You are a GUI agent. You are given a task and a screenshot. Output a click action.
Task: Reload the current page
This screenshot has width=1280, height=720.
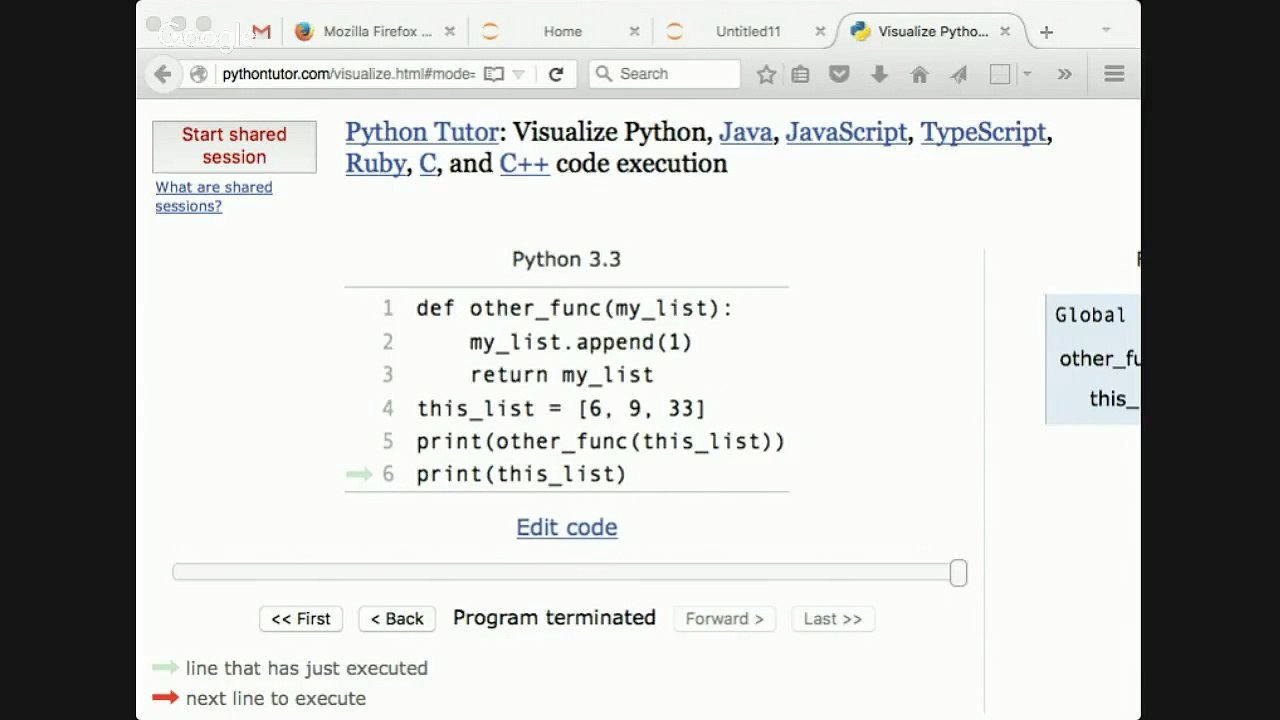click(556, 74)
